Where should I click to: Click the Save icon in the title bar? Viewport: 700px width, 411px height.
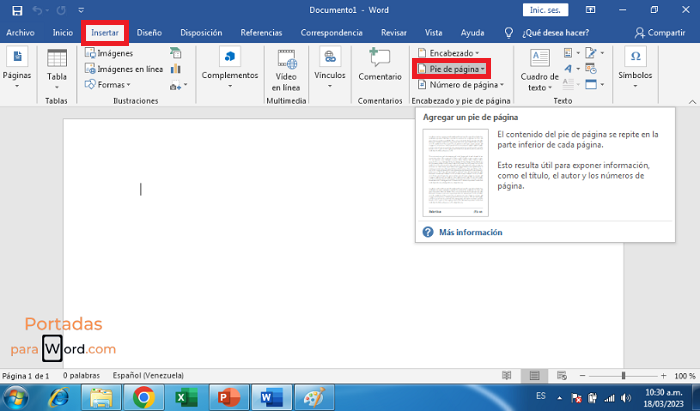coord(17,10)
